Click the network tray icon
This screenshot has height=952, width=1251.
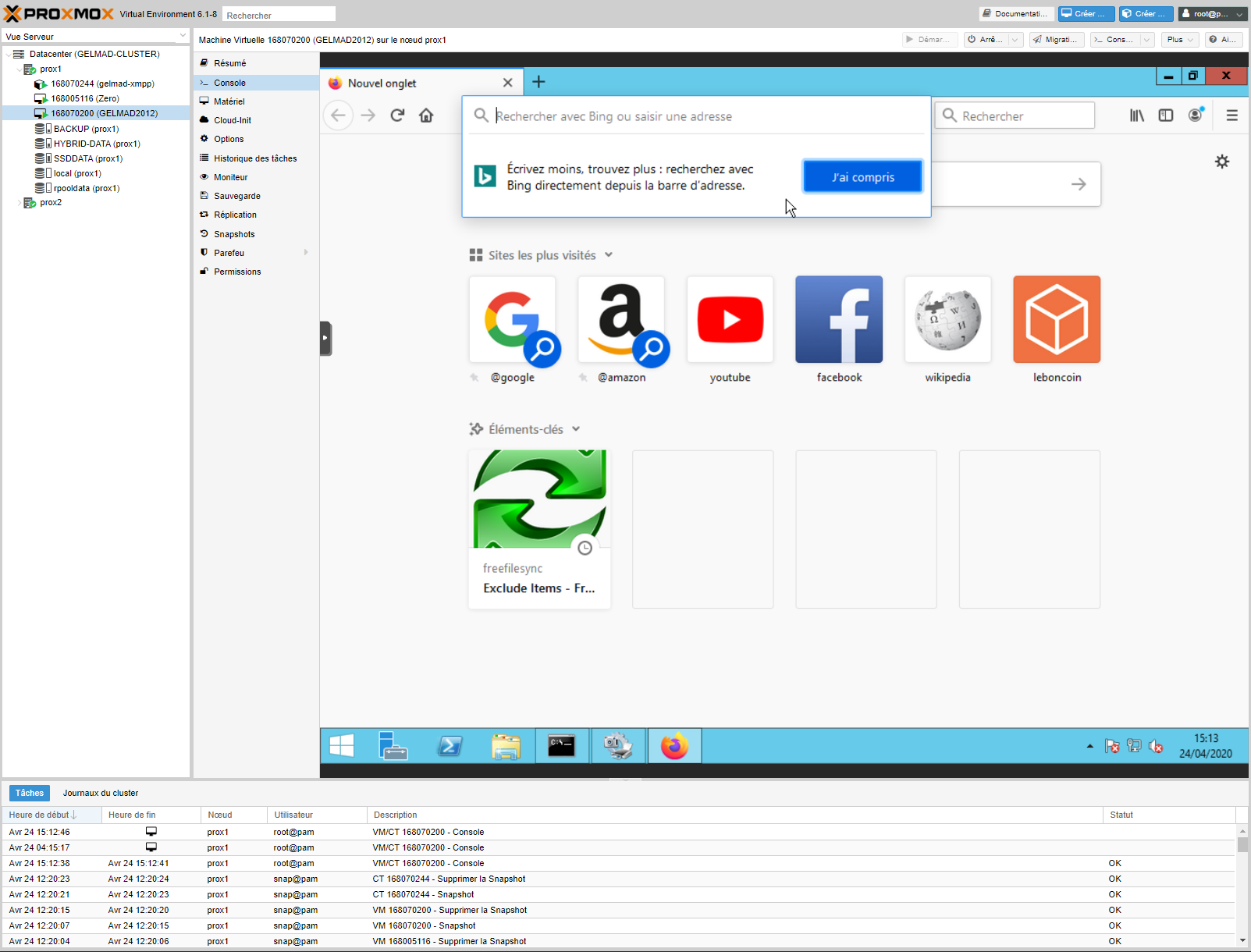1134,747
